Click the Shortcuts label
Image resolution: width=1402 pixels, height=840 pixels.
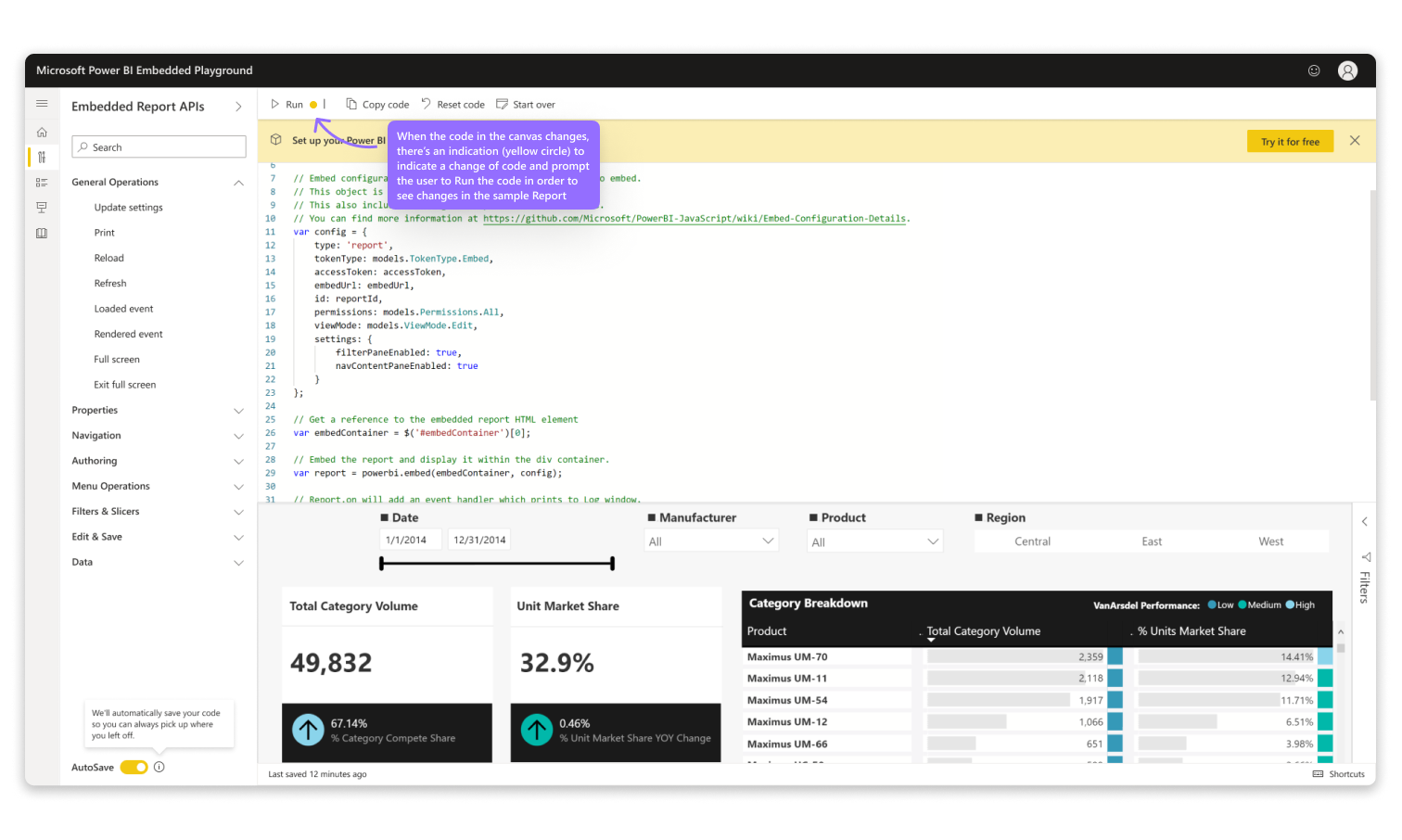click(1346, 774)
